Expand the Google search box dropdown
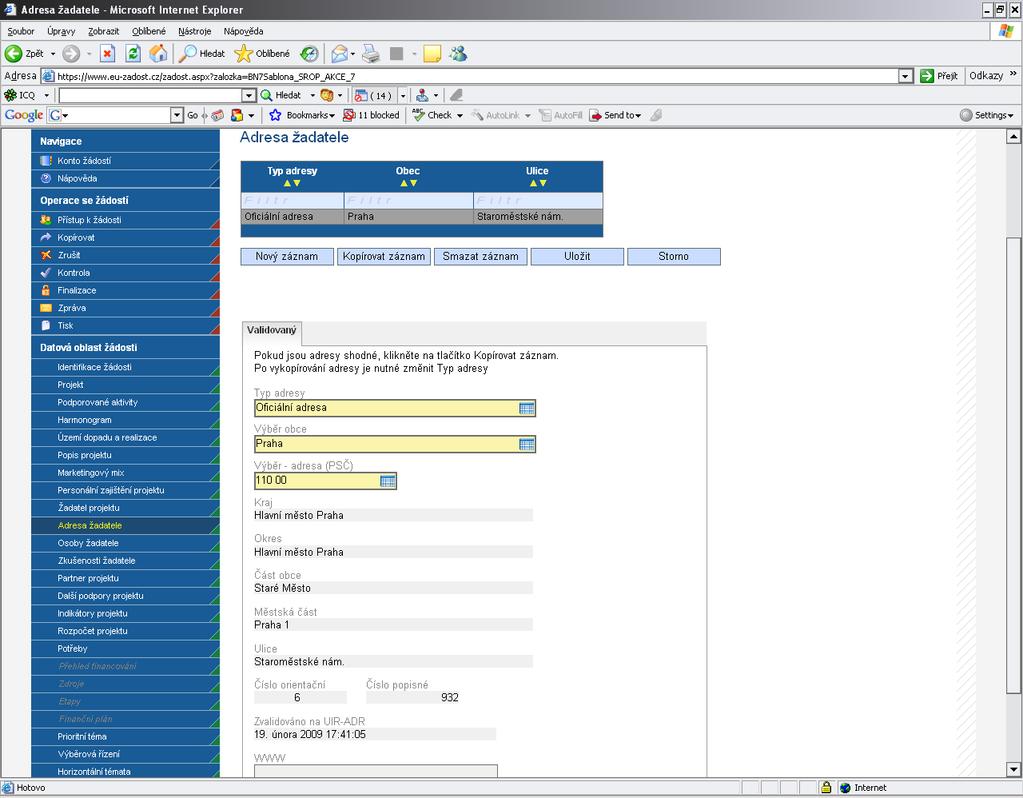 [x=177, y=115]
